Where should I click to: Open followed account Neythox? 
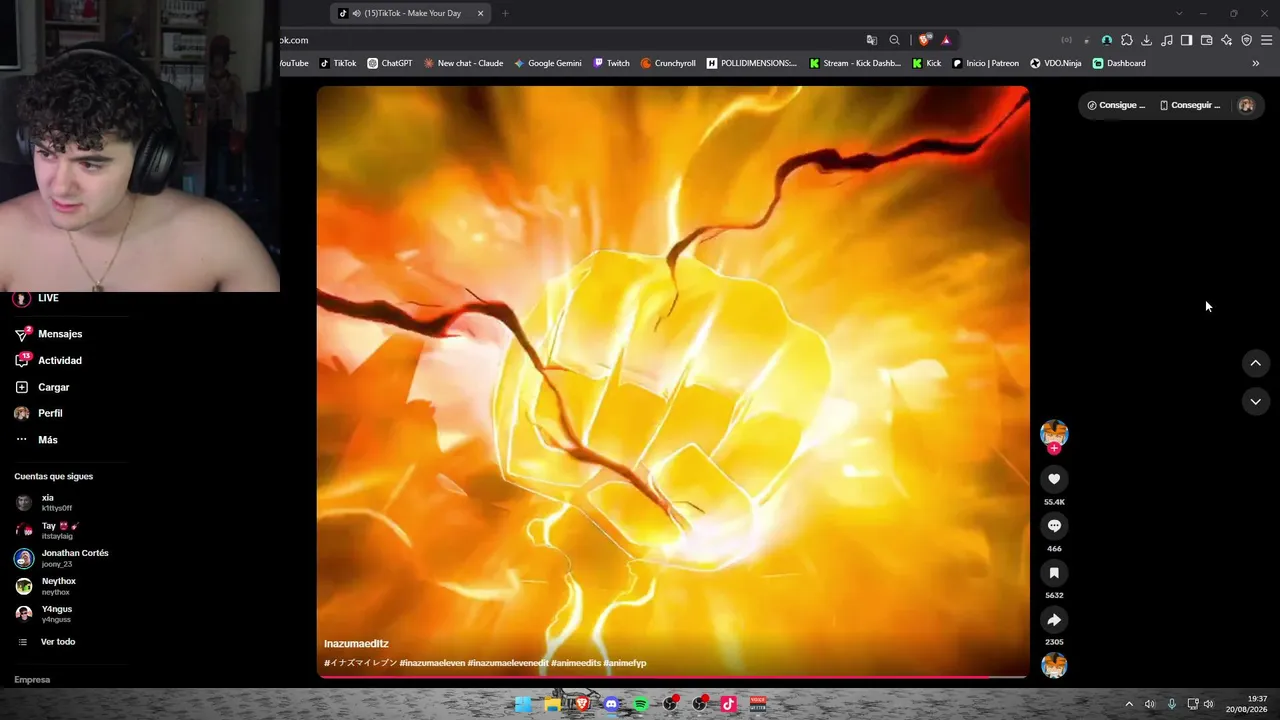[x=60, y=586]
